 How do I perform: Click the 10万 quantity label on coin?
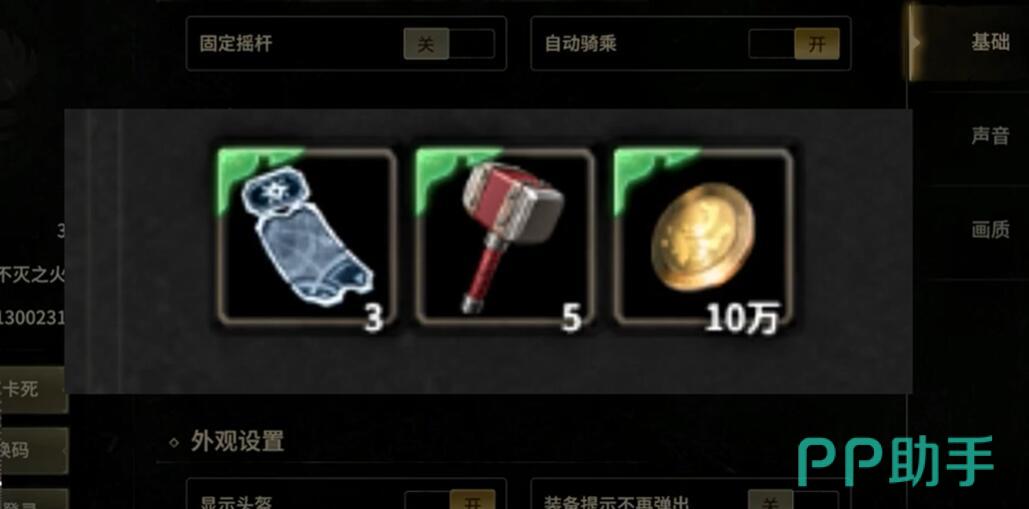[742, 320]
